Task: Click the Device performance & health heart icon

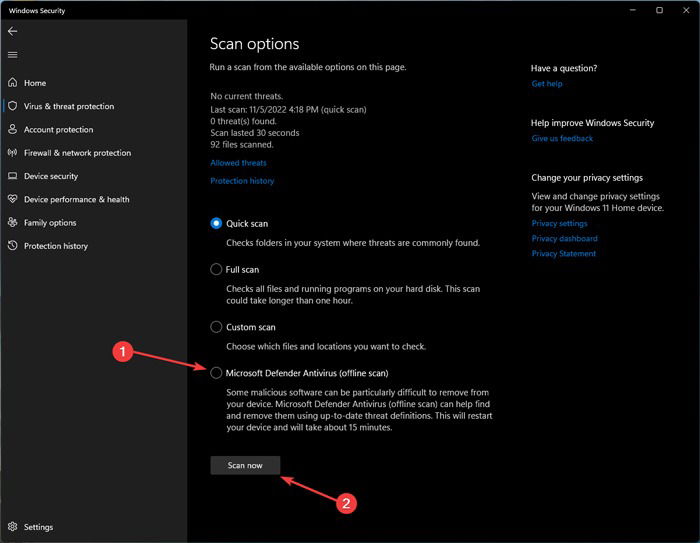Action: tap(12, 199)
